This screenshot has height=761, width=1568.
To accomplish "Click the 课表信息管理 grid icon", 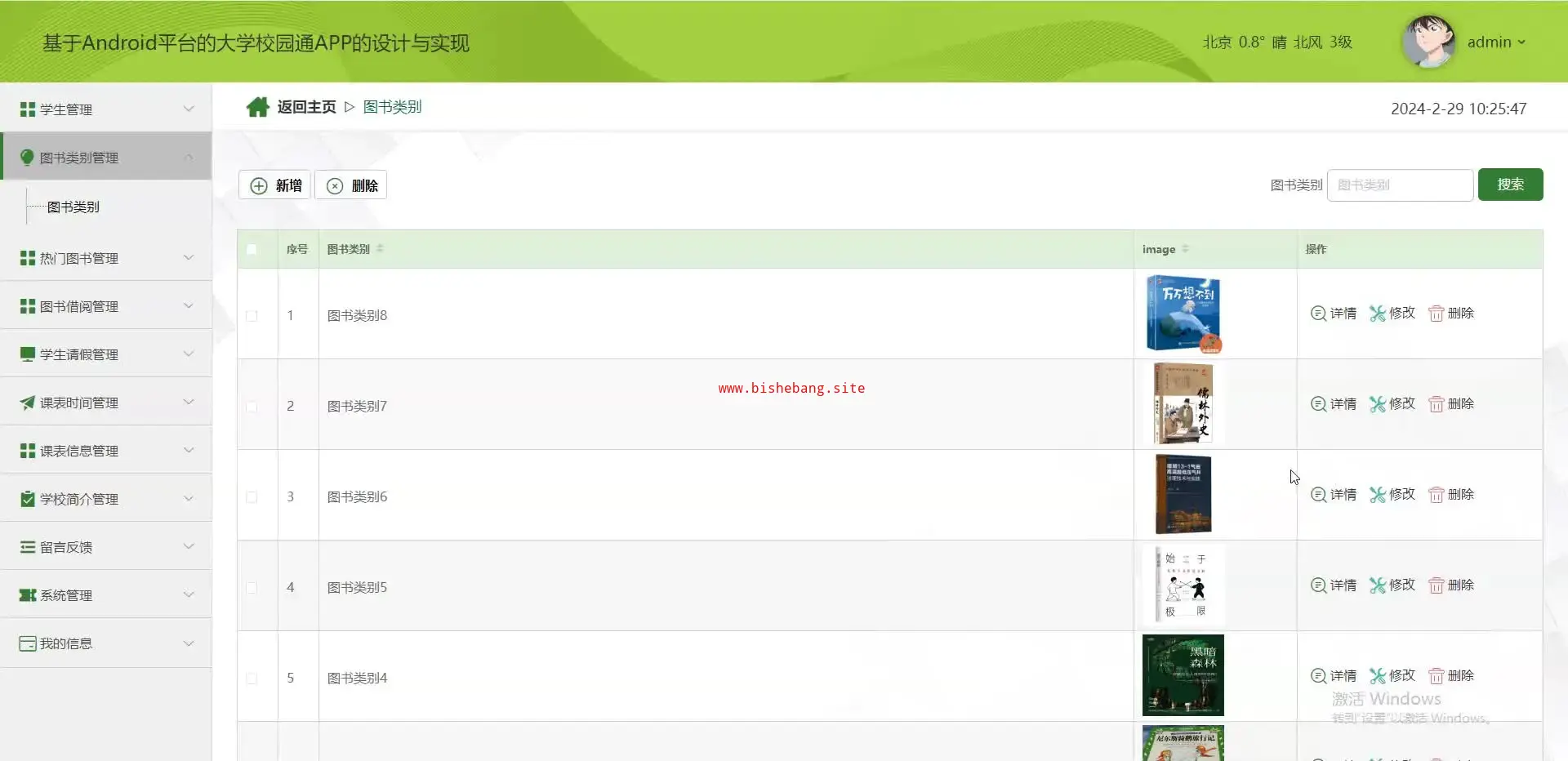I will coord(28,451).
